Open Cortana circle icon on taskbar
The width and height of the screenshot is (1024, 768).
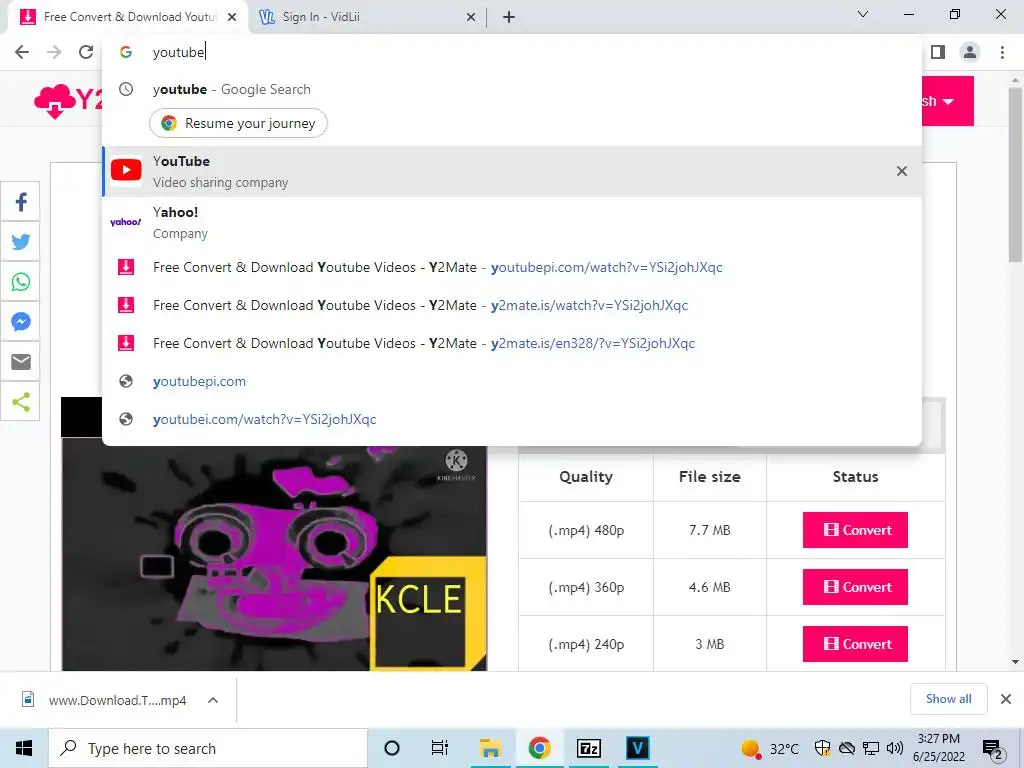(391, 748)
